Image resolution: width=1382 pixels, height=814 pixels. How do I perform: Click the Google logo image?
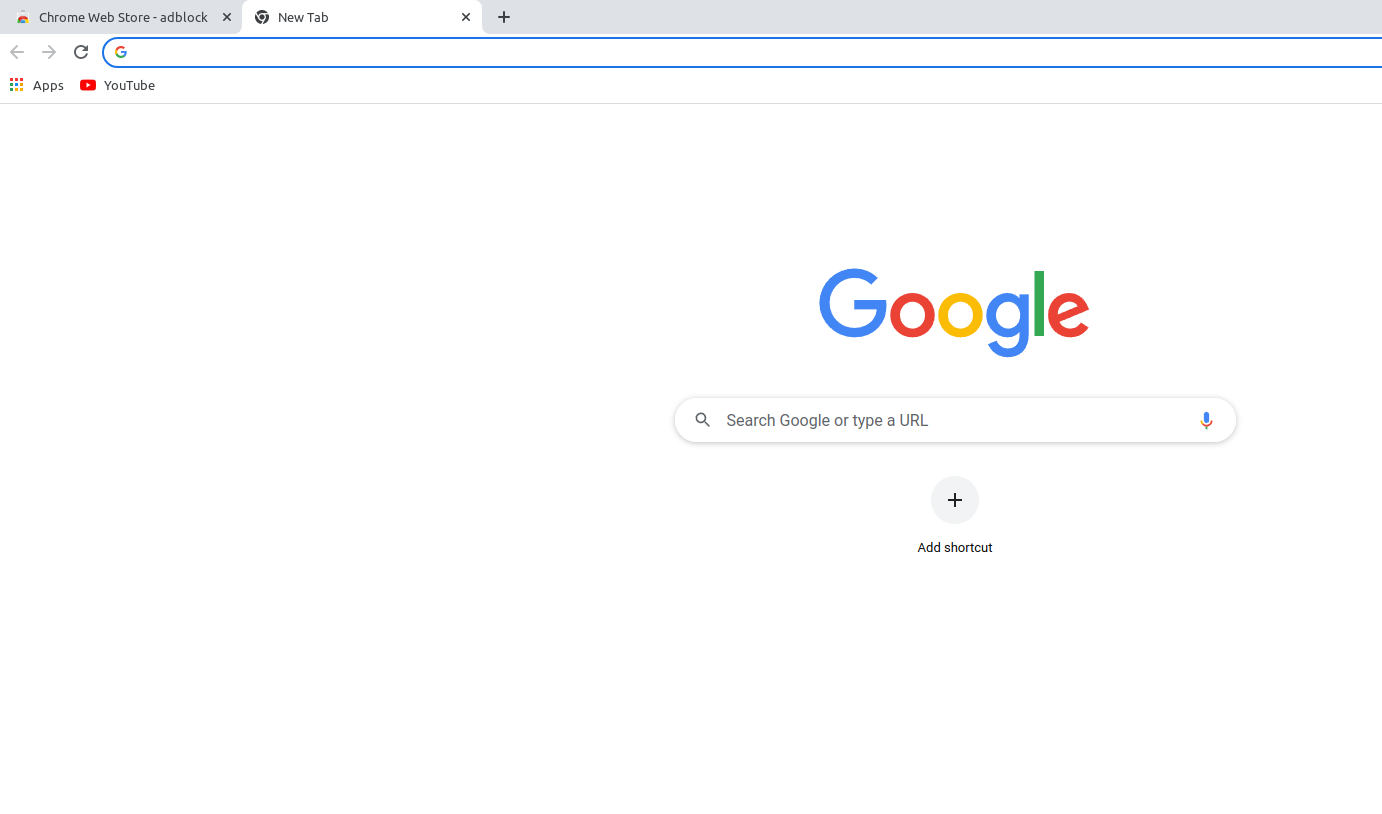[x=954, y=312]
